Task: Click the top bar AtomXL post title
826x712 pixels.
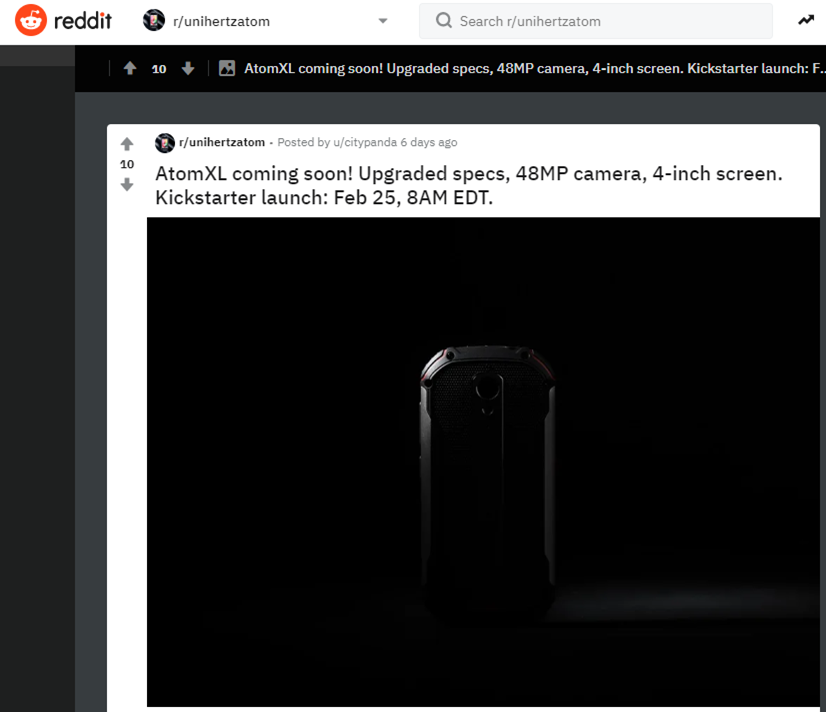Action: point(534,68)
